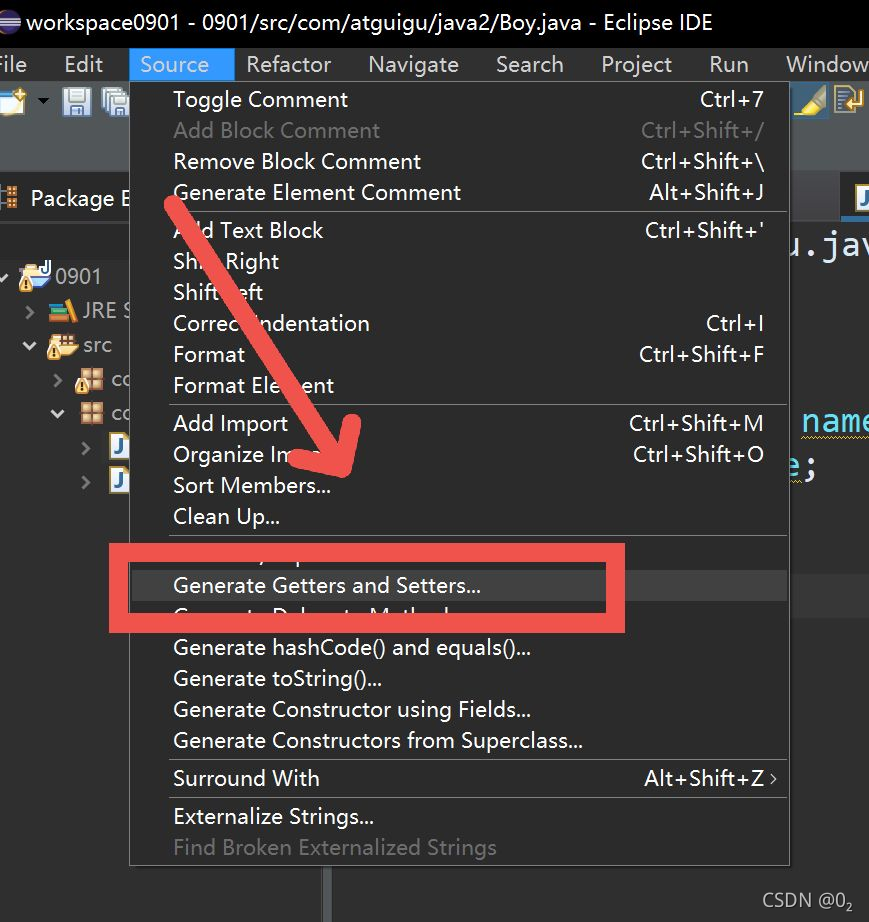This screenshot has height=922, width=869.
Task: Click the JRE System Library bookshelf icon
Action: click(62, 312)
